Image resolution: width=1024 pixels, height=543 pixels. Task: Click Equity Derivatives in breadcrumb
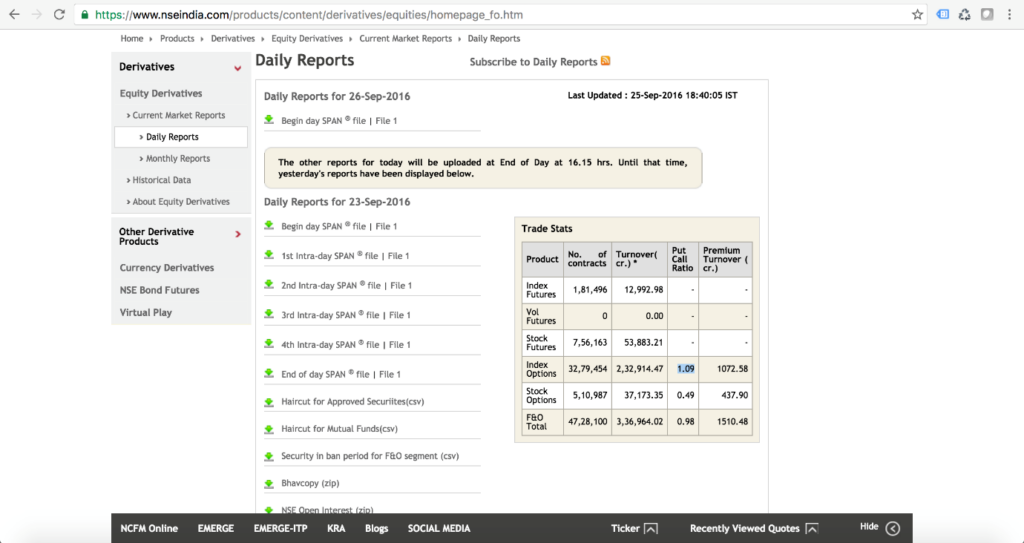coord(307,38)
